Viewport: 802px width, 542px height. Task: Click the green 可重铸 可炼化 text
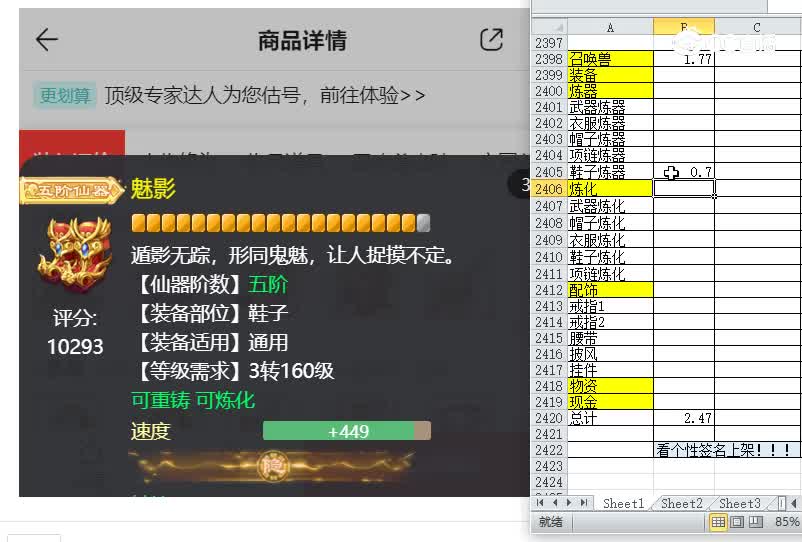tap(193, 400)
